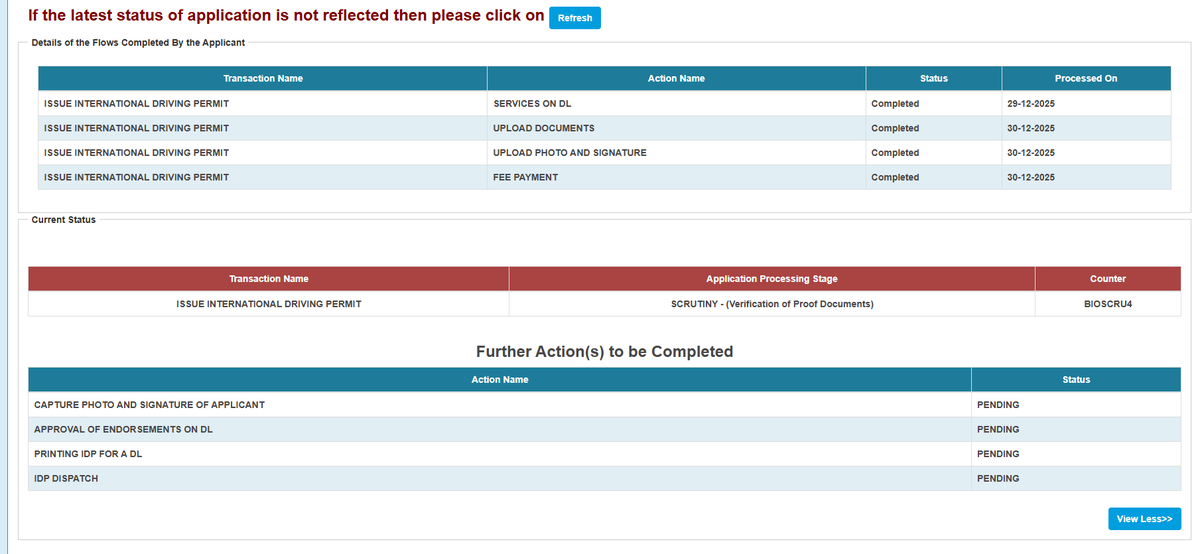The width and height of the screenshot is (1200, 554).
Task: Select the UPLOAD PHOTO AND SIGNATURE cell
Action: 676,153
